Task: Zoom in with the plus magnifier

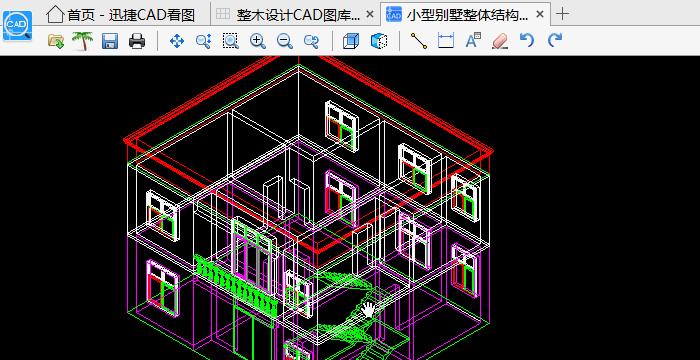Action: (258, 41)
